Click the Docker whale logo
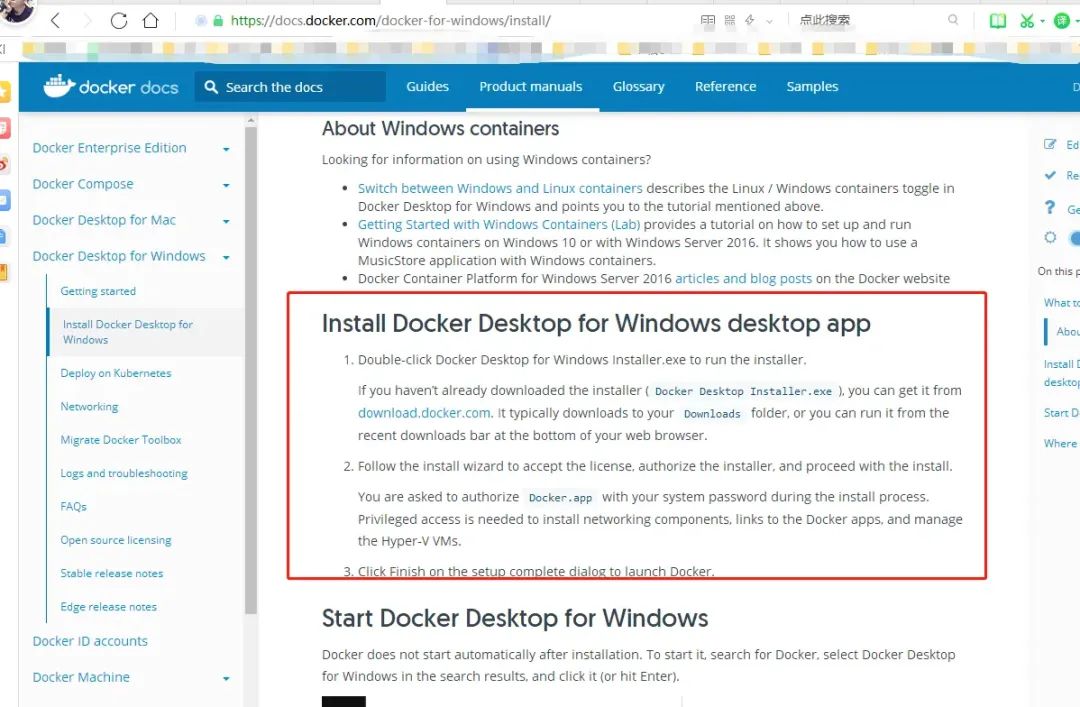The width and height of the screenshot is (1080, 707). click(59, 86)
